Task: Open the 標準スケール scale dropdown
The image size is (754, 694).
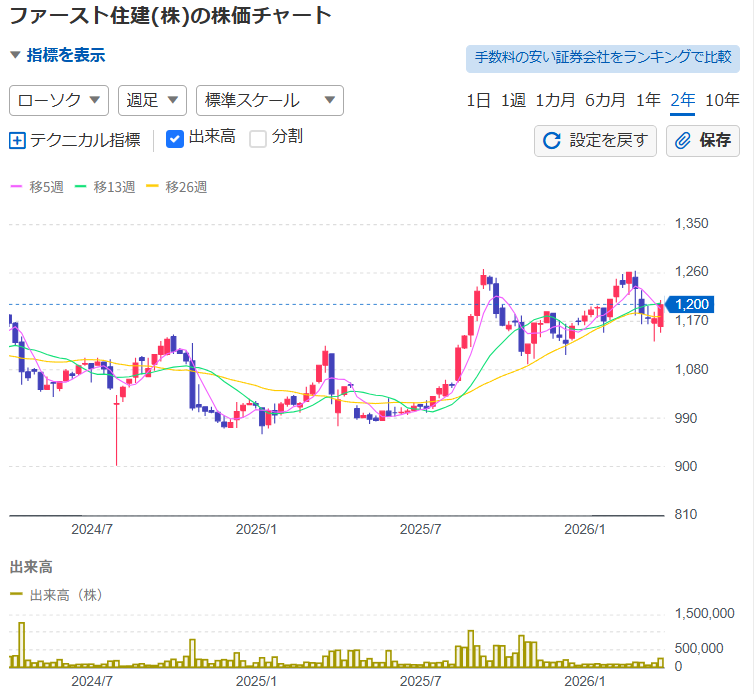Action: click(x=270, y=100)
